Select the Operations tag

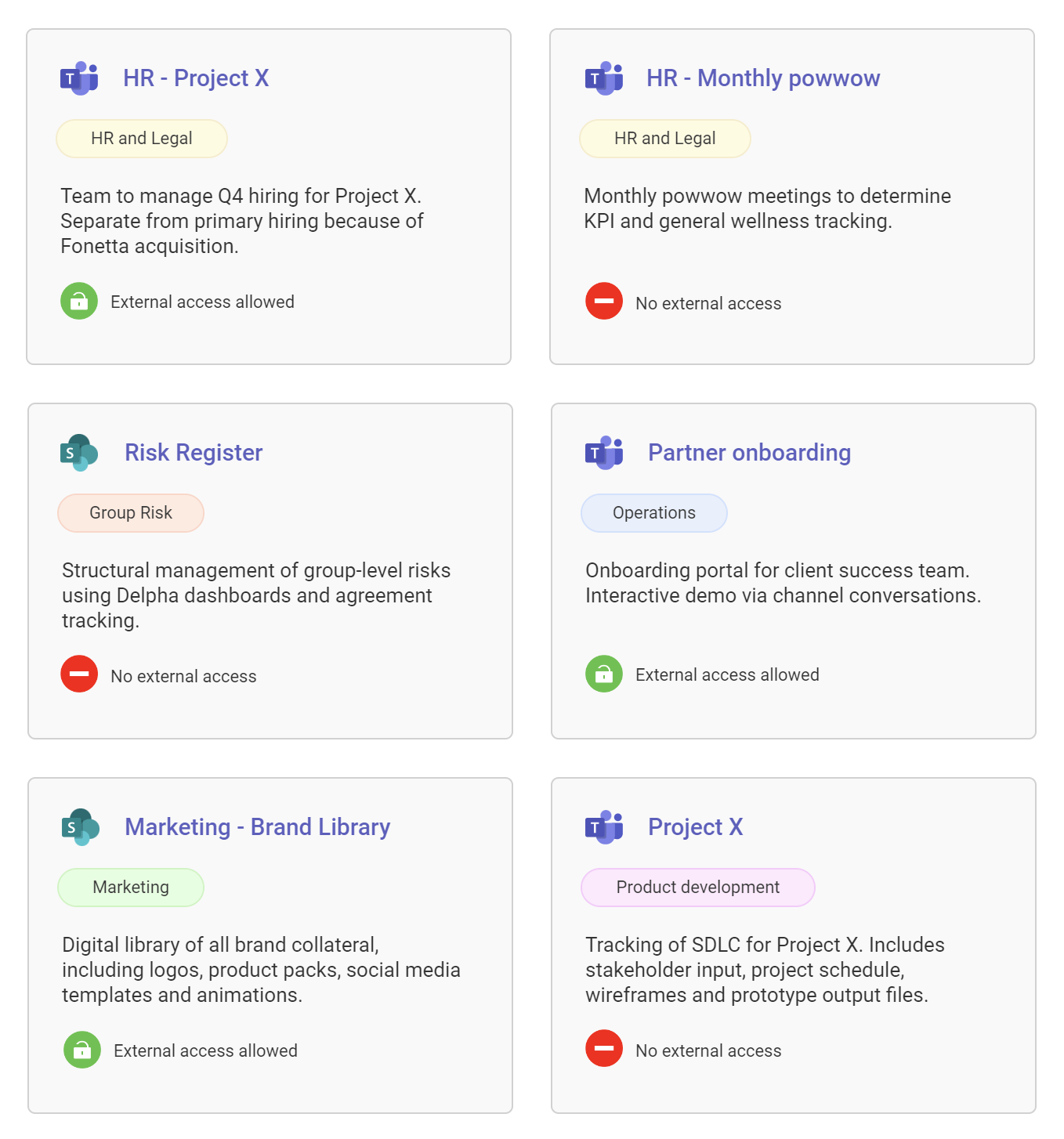pyautogui.click(x=654, y=513)
